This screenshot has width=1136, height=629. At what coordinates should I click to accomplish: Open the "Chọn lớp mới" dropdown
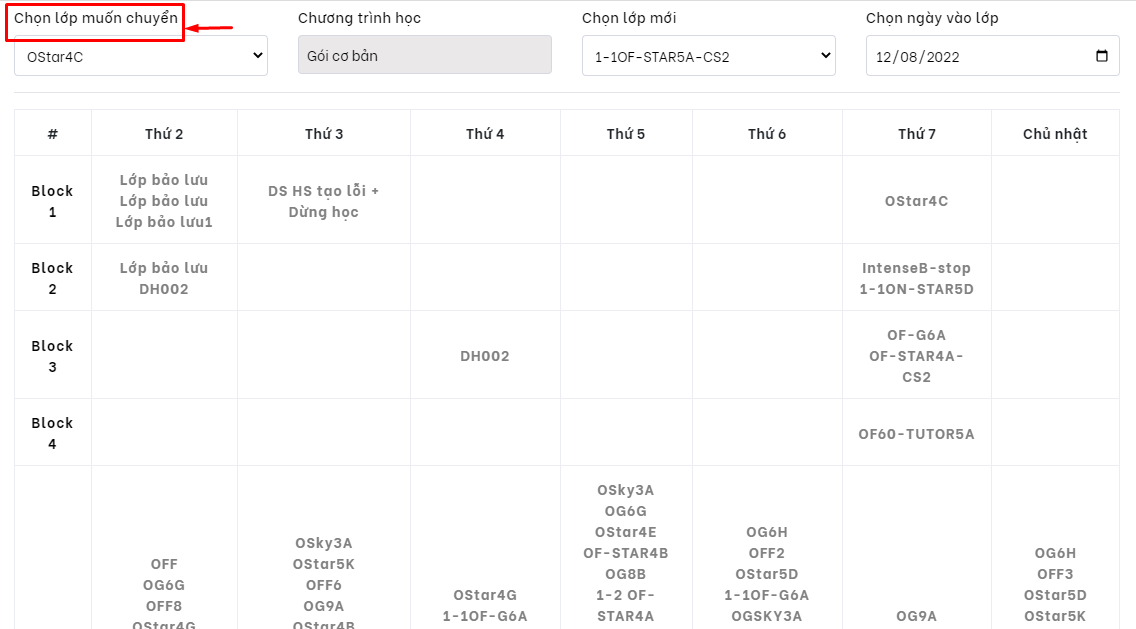pyautogui.click(x=708, y=56)
